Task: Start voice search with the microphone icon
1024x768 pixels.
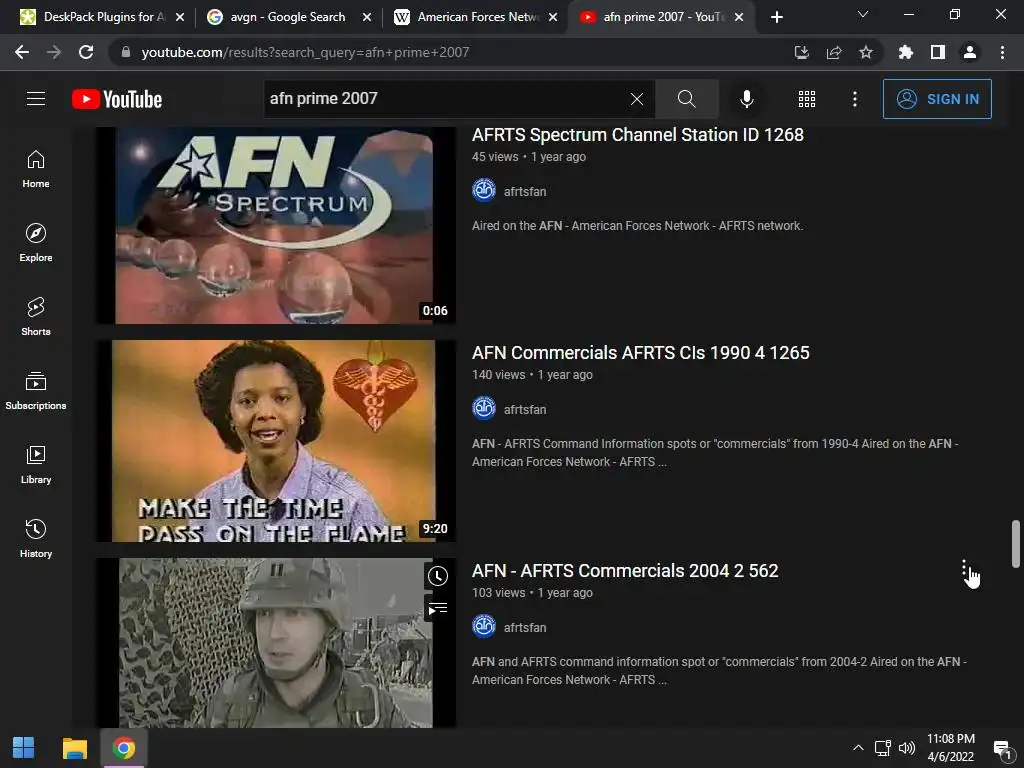Action: pos(746,99)
